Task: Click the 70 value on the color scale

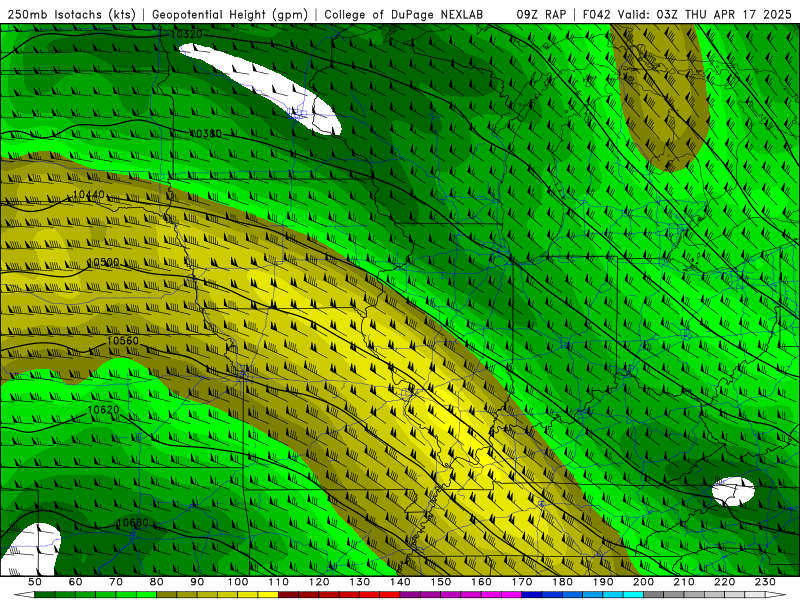Action: 116,582
